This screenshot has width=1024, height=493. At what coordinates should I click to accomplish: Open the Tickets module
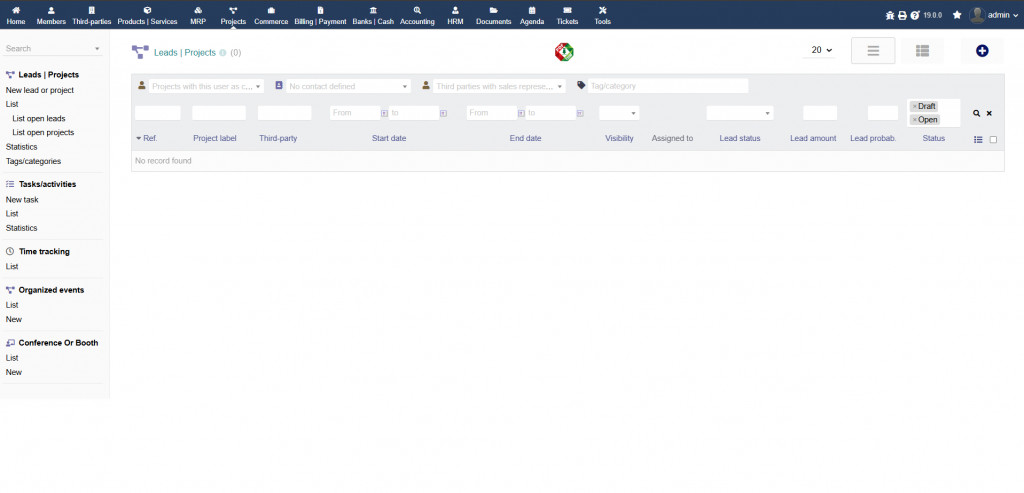click(567, 15)
